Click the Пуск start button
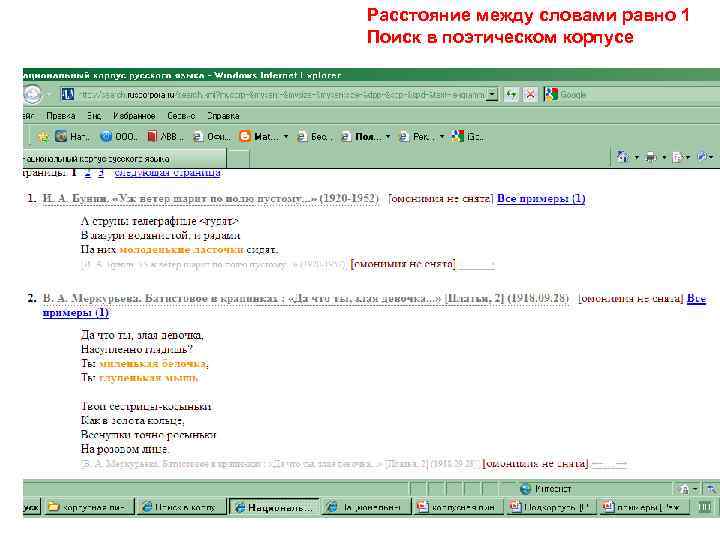Viewport: 720px width, 540px height. click(32, 507)
